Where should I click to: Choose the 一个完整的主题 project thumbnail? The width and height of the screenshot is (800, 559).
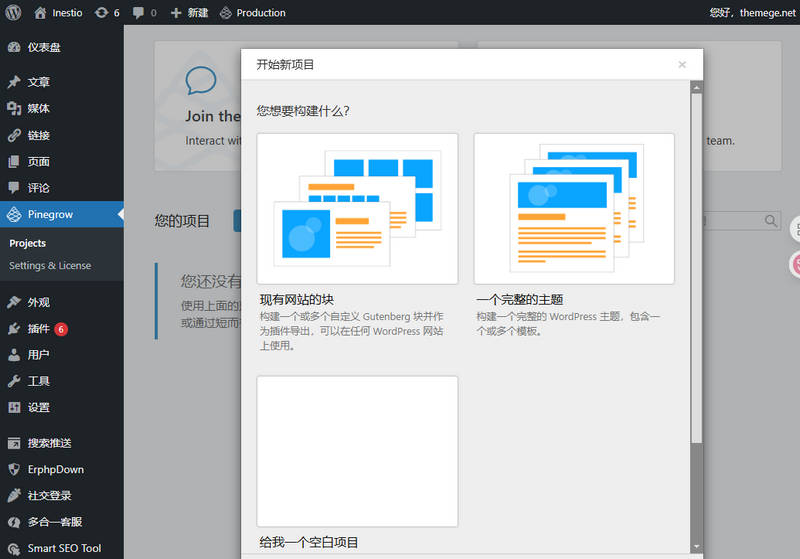pyautogui.click(x=574, y=209)
